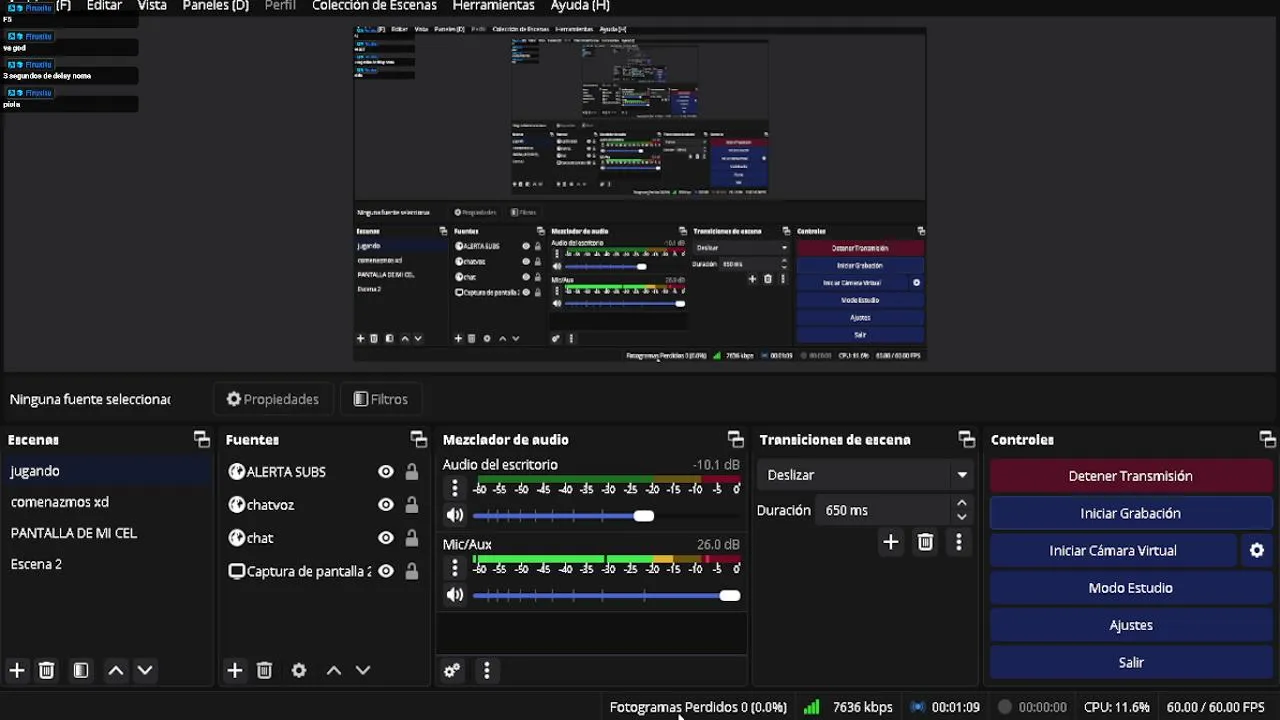Click the Salir button
This screenshot has width=1280, height=720.
(1130, 662)
